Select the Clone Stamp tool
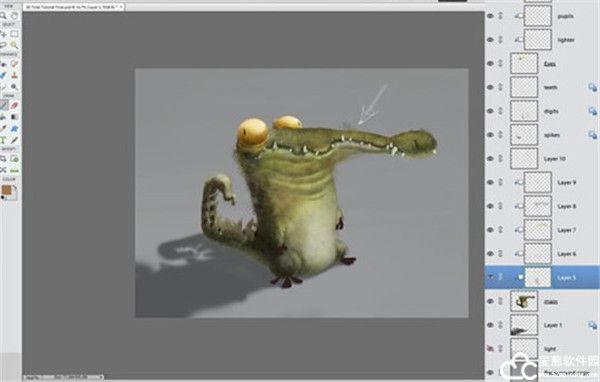The image size is (600, 382). (15, 75)
